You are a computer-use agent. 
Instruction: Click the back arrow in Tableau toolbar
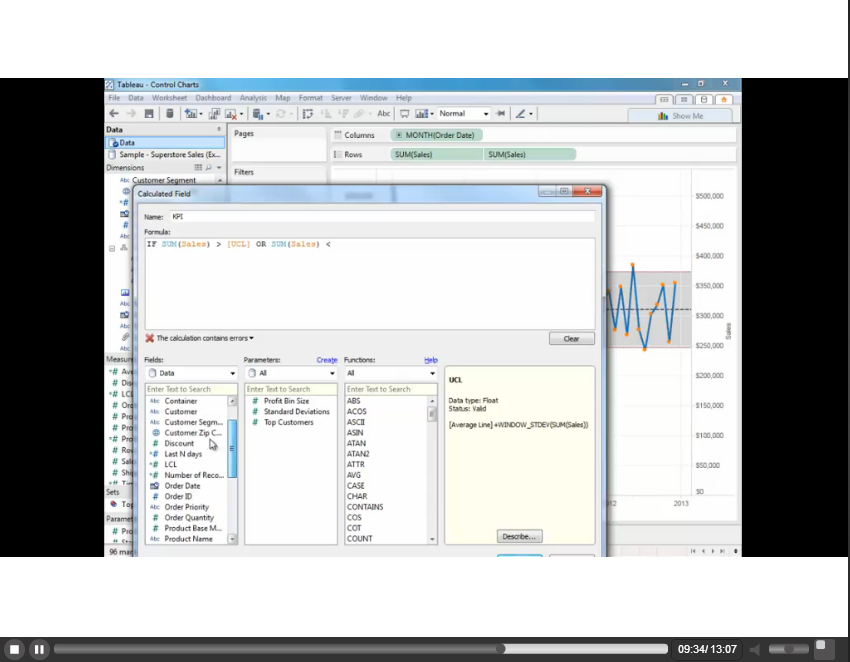click(x=114, y=114)
